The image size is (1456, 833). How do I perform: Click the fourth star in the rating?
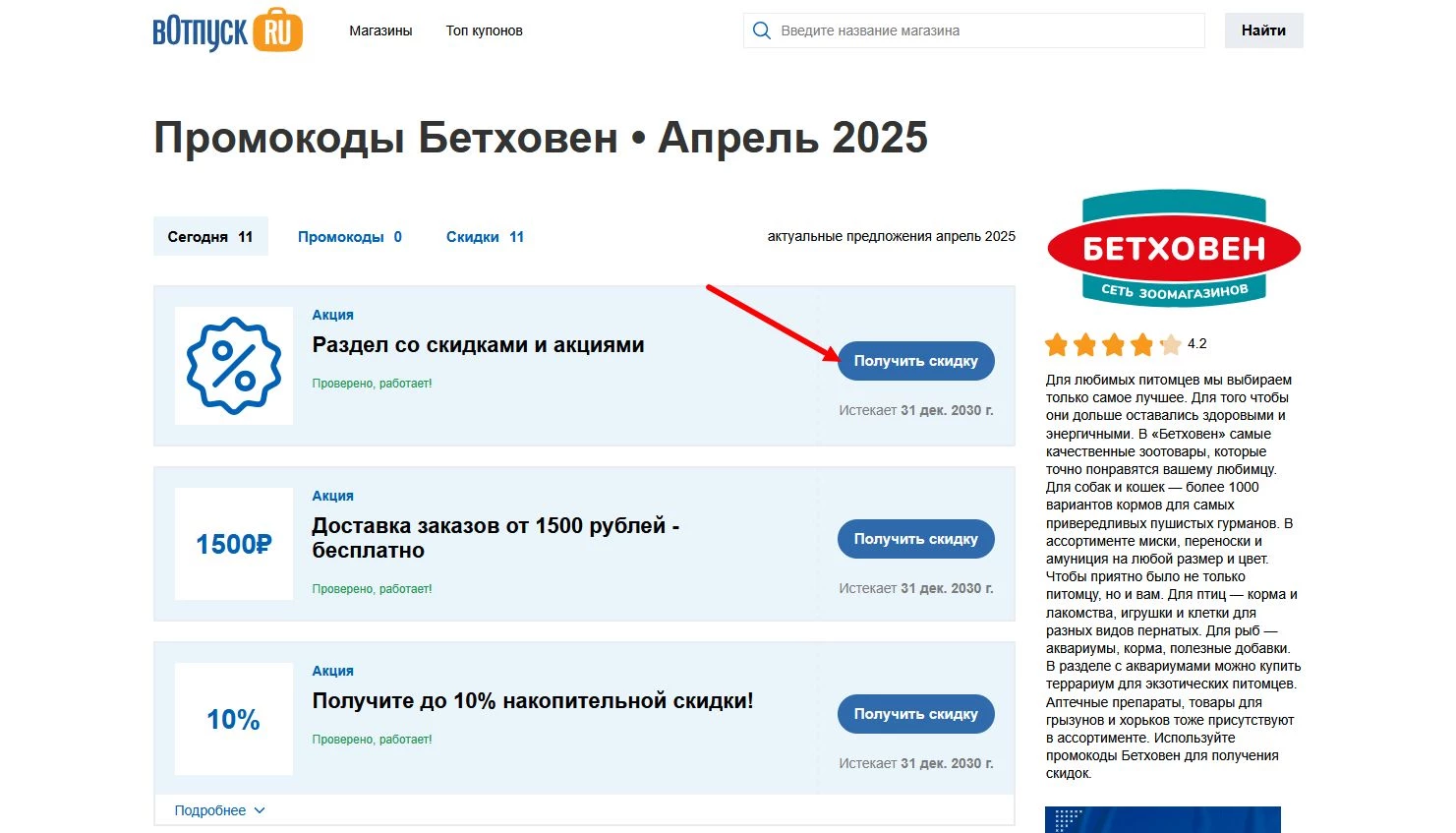pos(1142,344)
